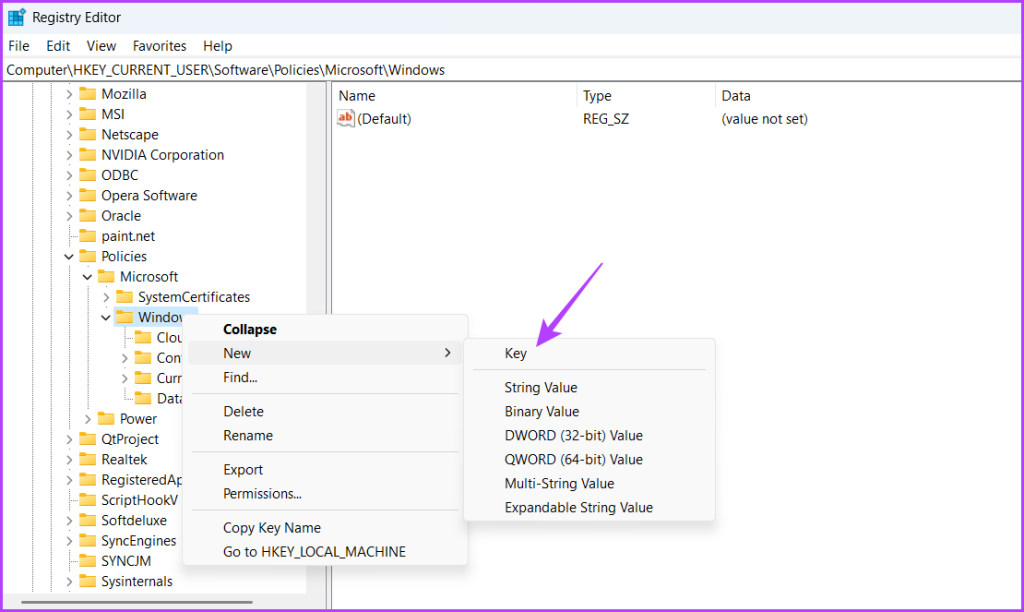This screenshot has height=612, width=1024.
Task: Select Binary Value in the submenu
Action: [x=589, y=411]
